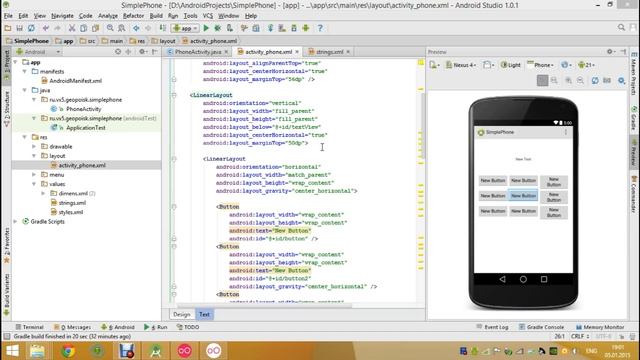Viewport: 640px width, 360px height.
Task: Open the Android project view dropdown
Action: pos(38,52)
